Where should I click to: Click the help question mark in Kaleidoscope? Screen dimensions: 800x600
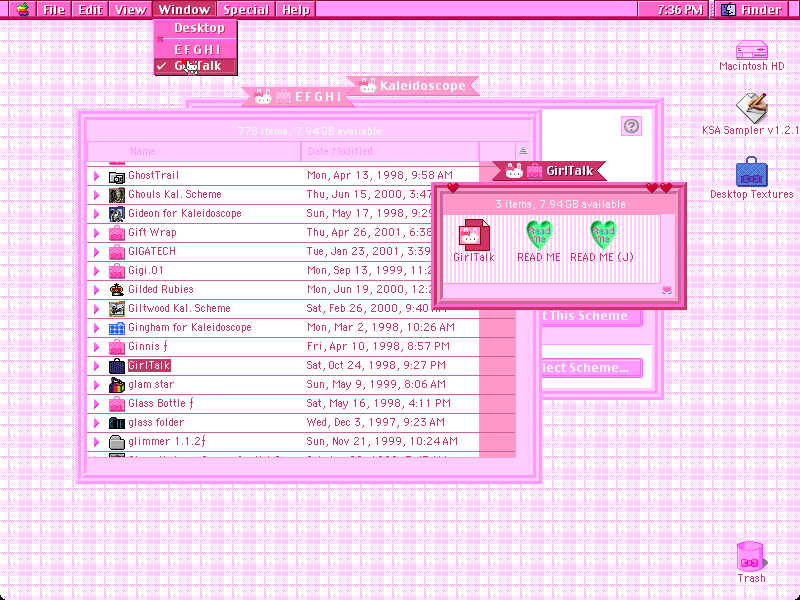(x=631, y=126)
